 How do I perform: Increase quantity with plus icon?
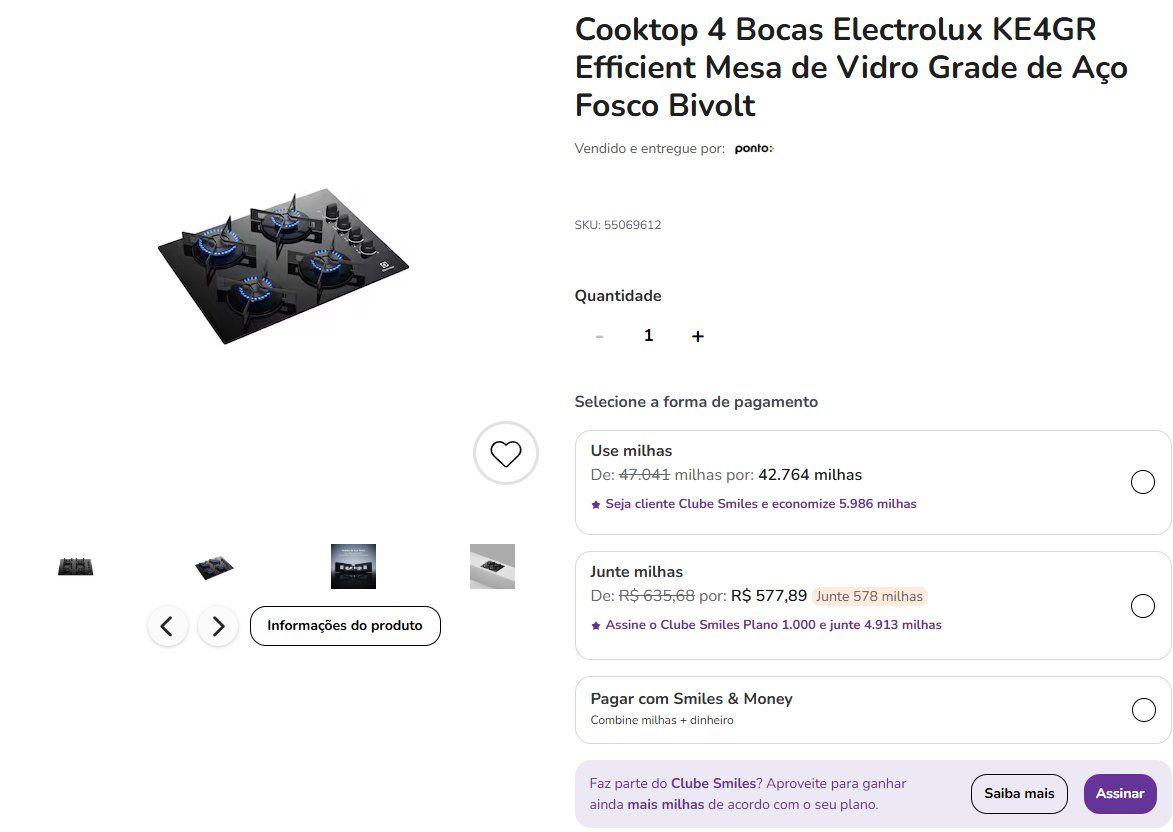[x=698, y=337]
